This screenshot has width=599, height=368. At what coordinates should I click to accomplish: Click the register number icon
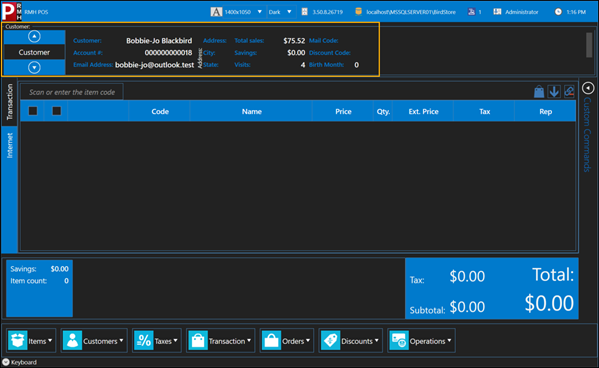point(471,12)
